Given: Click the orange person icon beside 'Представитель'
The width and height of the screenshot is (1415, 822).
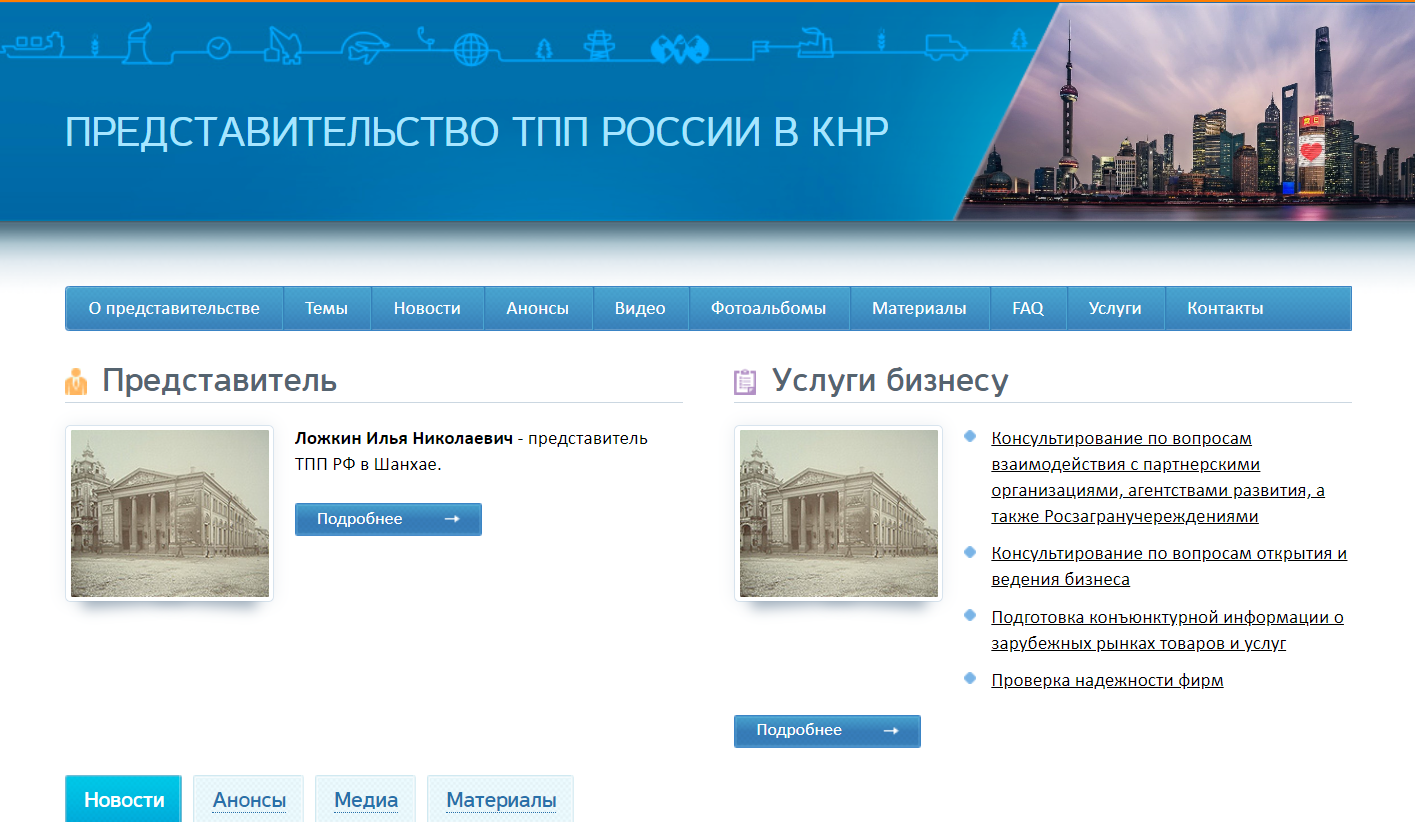Looking at the screenshot, I should 76,382.
